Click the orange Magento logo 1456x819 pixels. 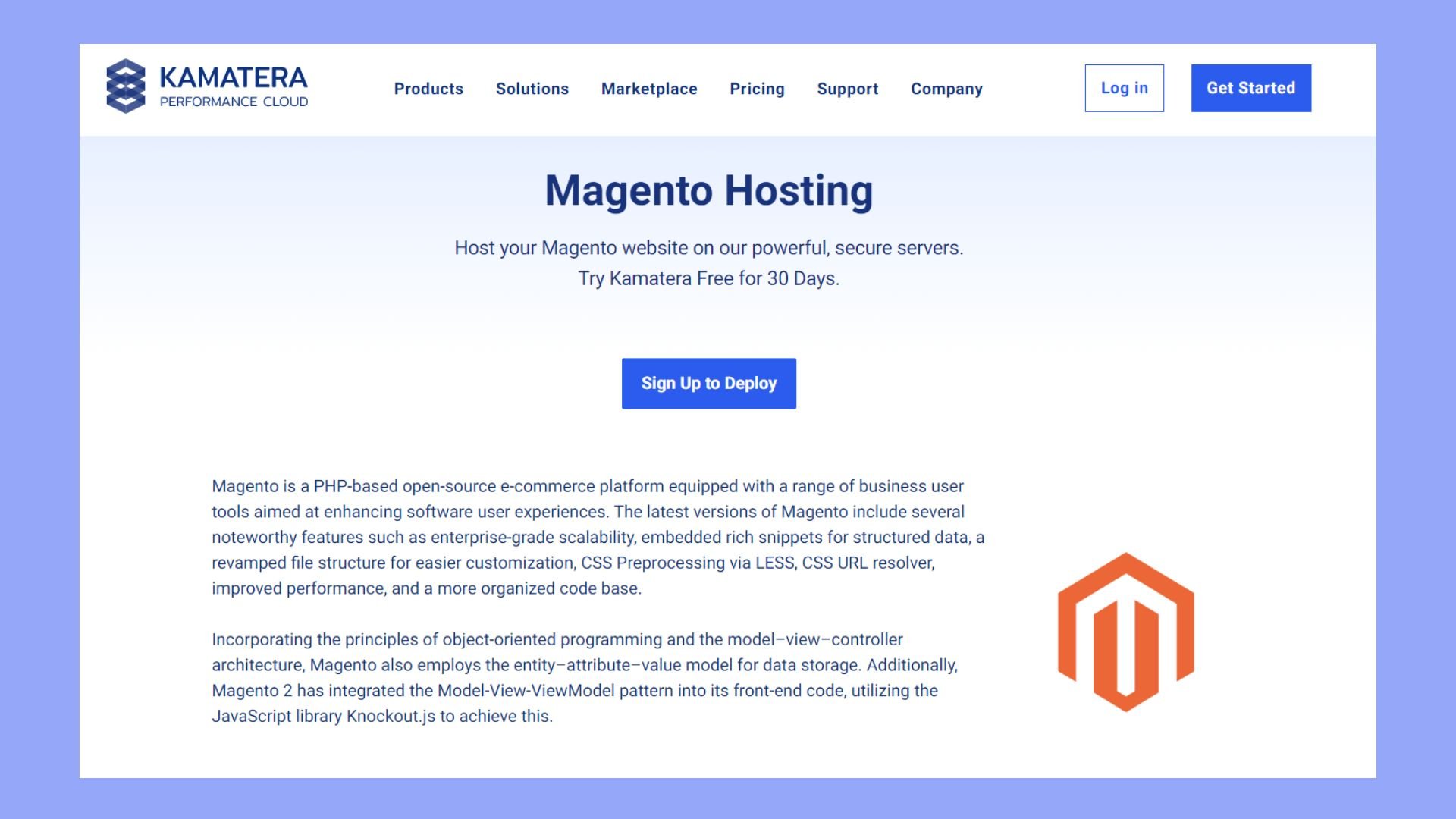click(1125, 632)
